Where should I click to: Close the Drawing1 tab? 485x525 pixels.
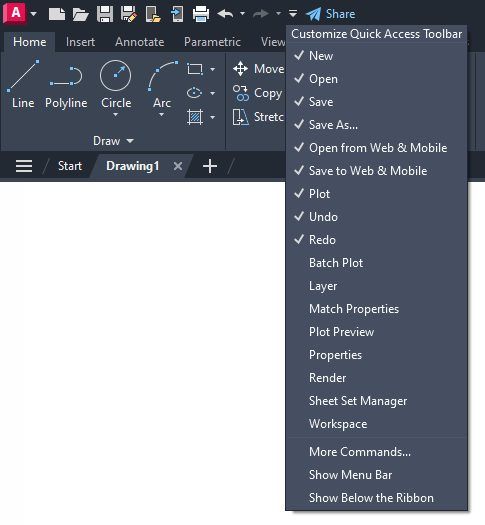178,166
